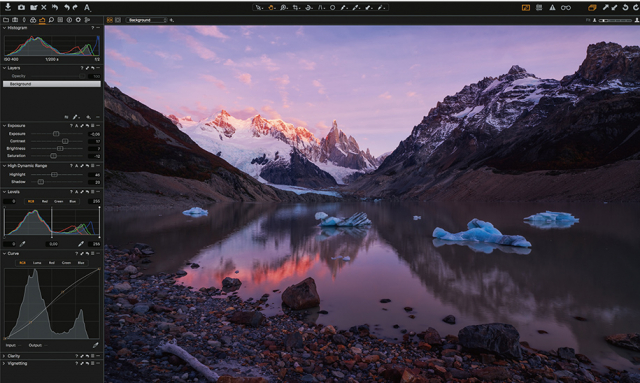Screen dimensions: 640x383
Task: Click the apply adjustments down-arrow icon
Action: 614,7
